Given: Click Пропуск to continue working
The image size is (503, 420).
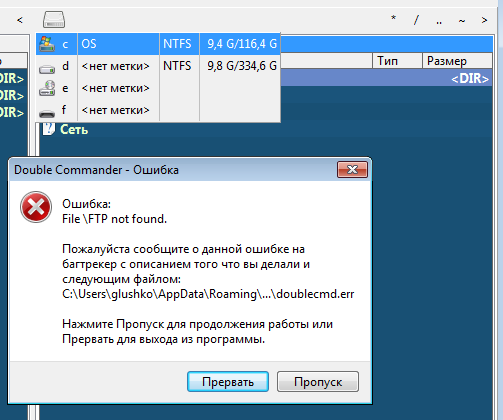Looking at the screenshot, I should 318,382.
